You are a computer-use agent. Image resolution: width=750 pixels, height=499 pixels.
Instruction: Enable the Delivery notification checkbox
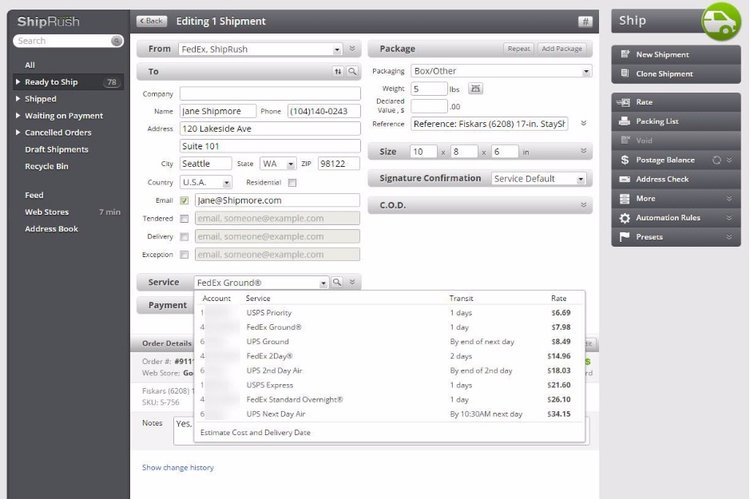[184, 237]
